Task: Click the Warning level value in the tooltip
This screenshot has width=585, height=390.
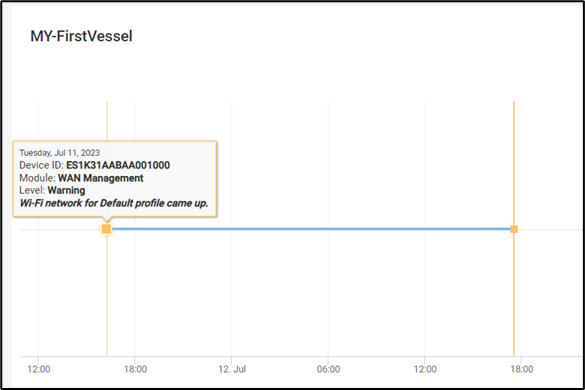Action: click(66, 190)
